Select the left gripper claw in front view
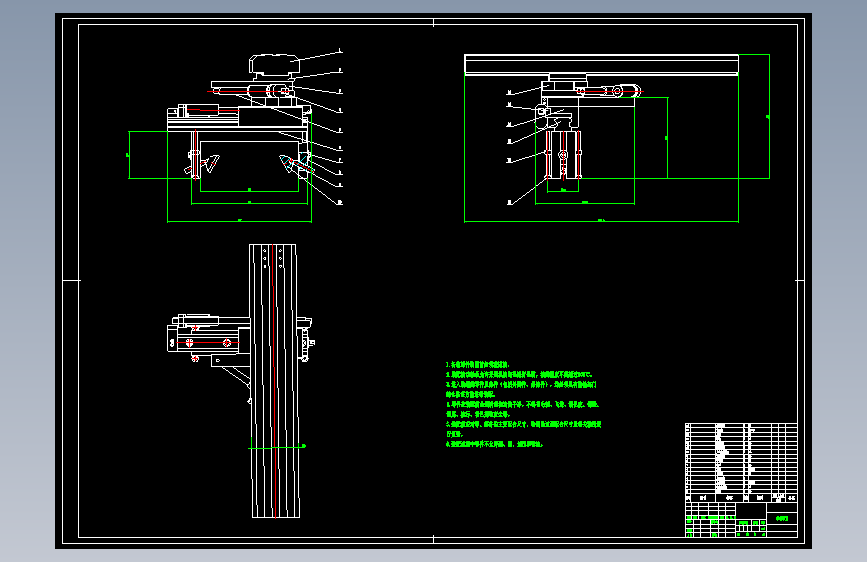This screenshot has height=562, width=867. point(211,164)
